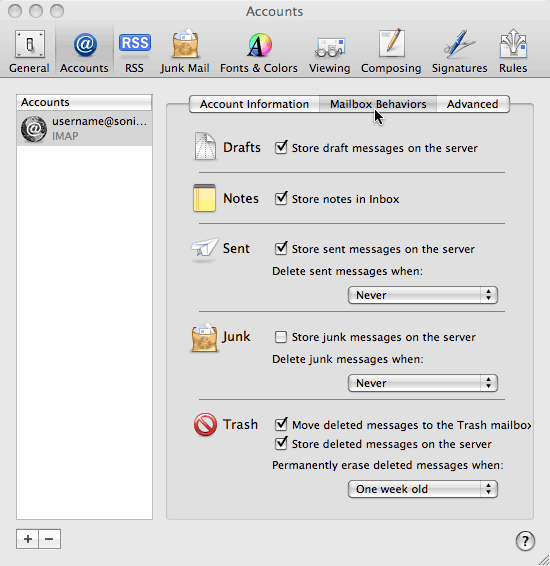This screenshot has height=566, width=550.
Task: Open Junk Mail preferences
Action: (x=185, y=51)
